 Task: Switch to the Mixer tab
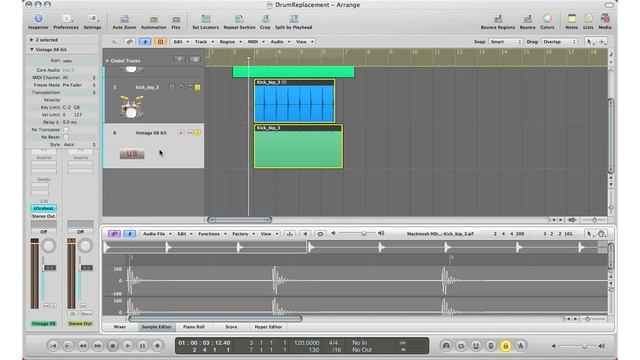tap(120, 327)
